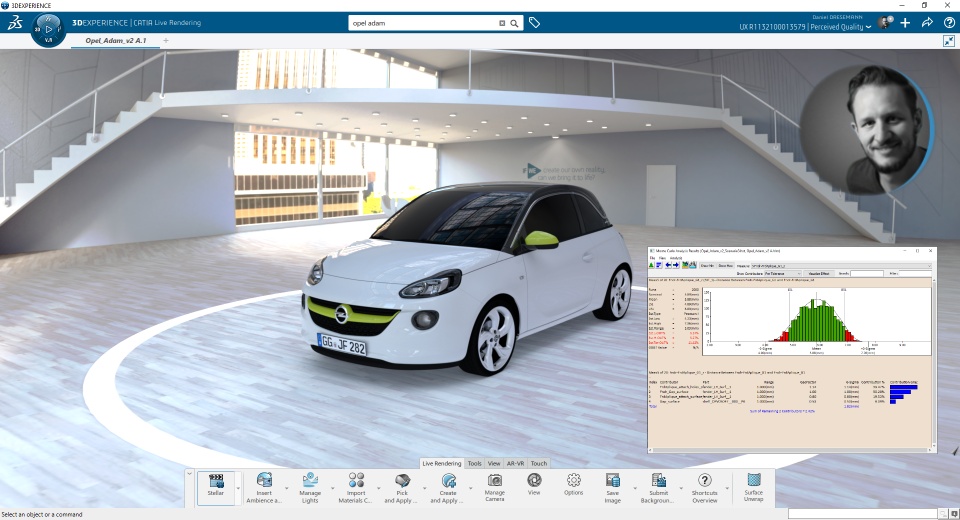The image size is (960, 520).
Task: Click top contributor blue bar in analysis table
Action: tap(904, 387)
